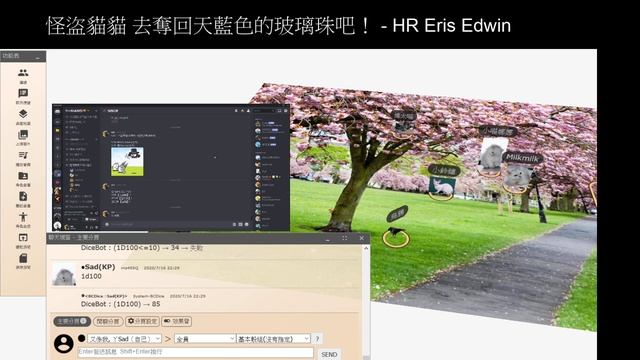
Task: Click the Discord pinned messages icon in the header
Action: pos(242,111)
